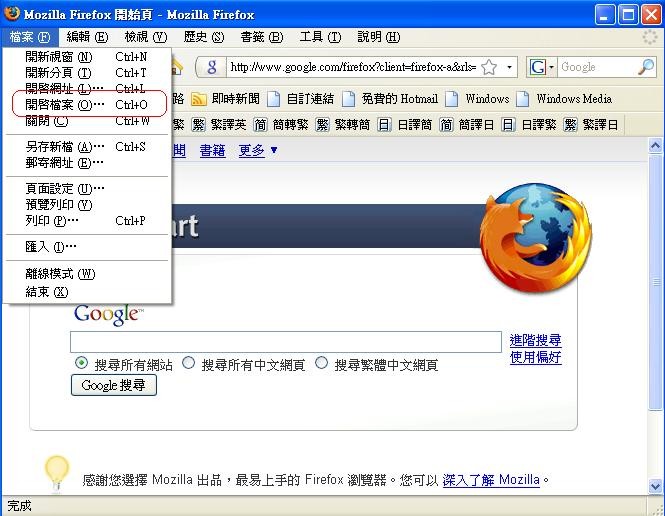This screenshot has height=516, width=665.
Task: Click the scrollbar down arrow
Action: click(656, 486)
